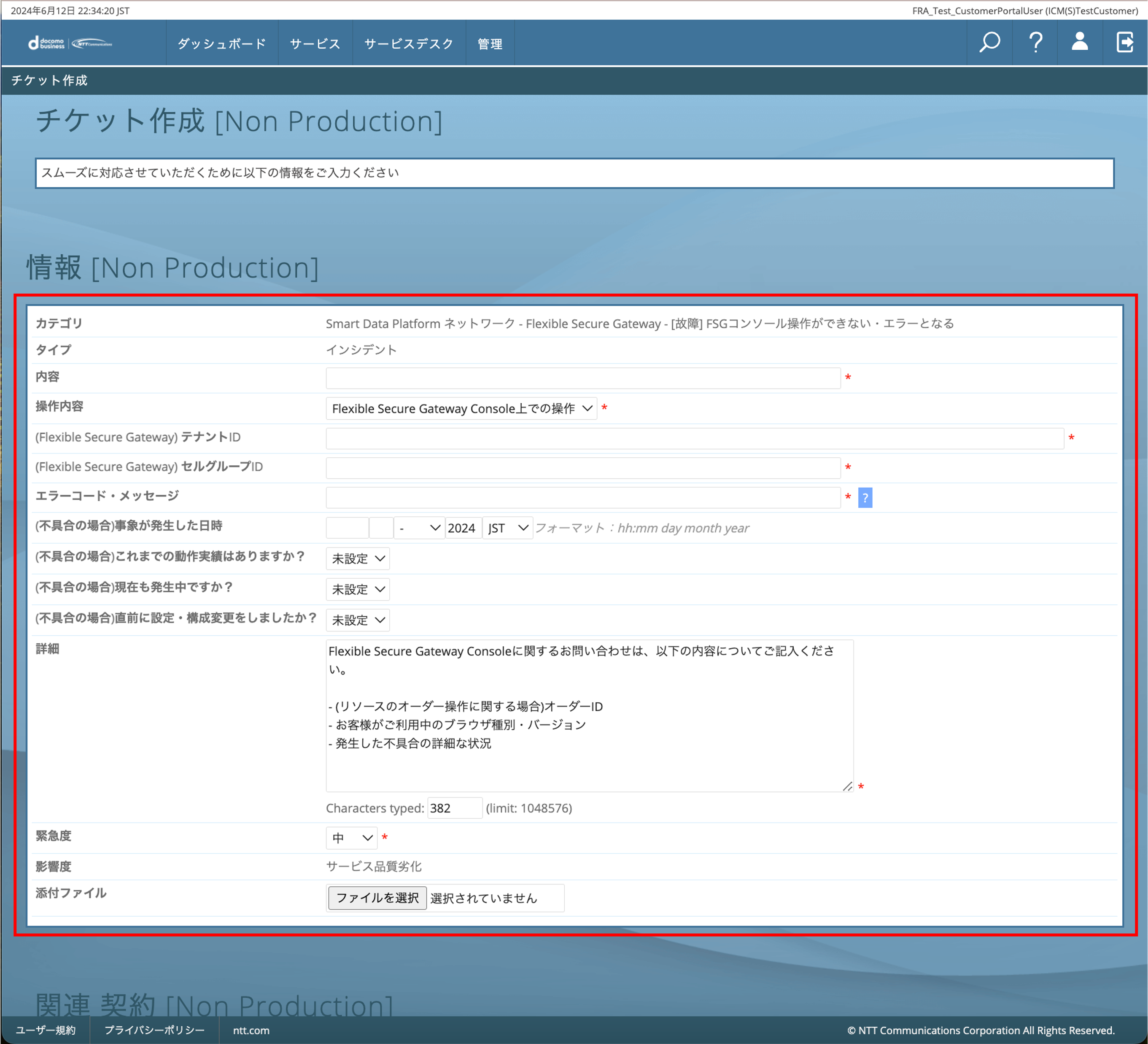1148x1044 pixels.
Task: Open the 緊急度 dropdown set to 中
Action: pos(351,838)
